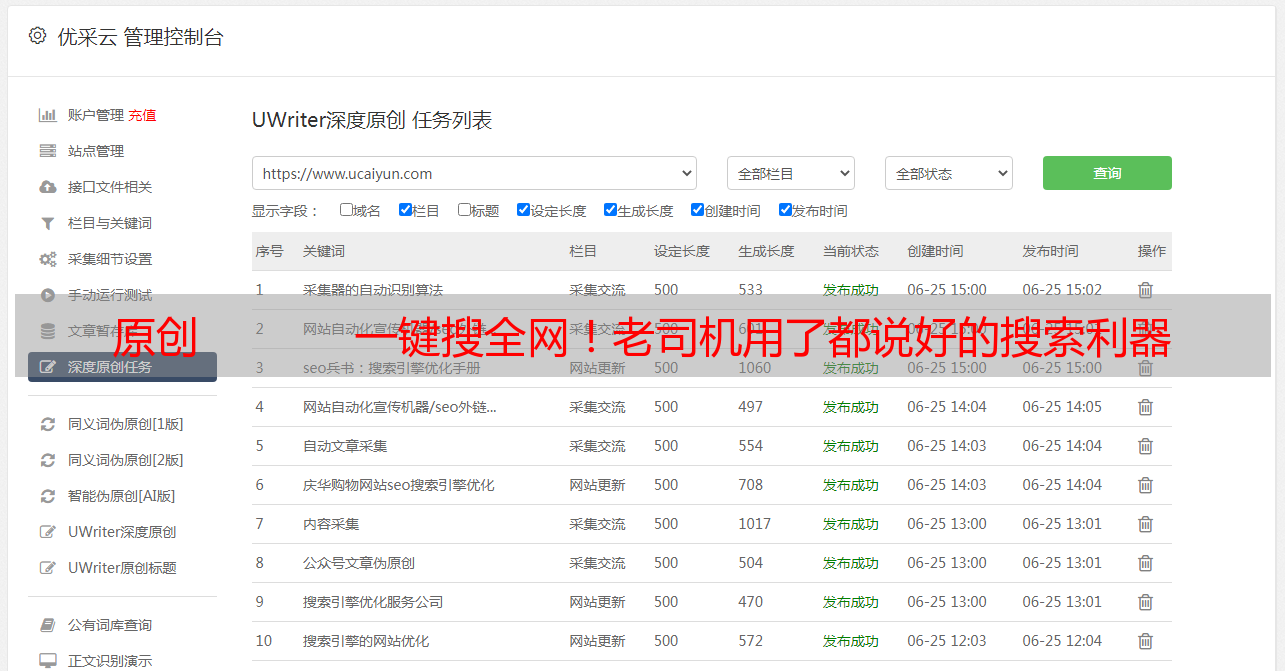Open the site URL dropdown https://www.ucaiyun.com

474,173
